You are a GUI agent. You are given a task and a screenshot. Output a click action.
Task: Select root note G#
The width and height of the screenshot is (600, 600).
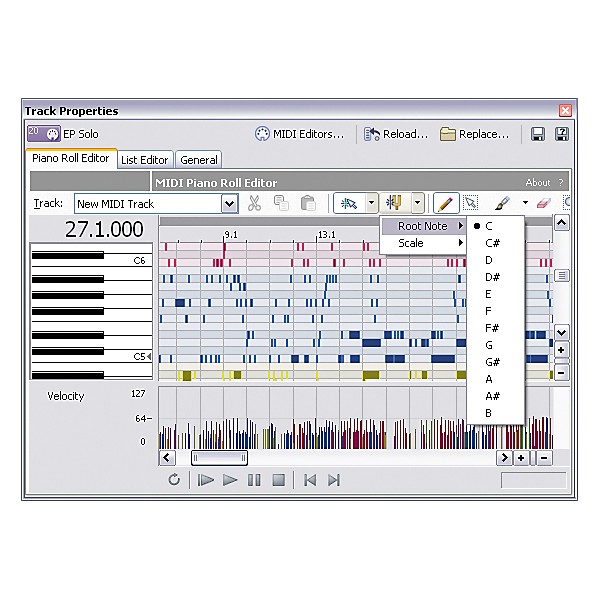pos(495,362)
